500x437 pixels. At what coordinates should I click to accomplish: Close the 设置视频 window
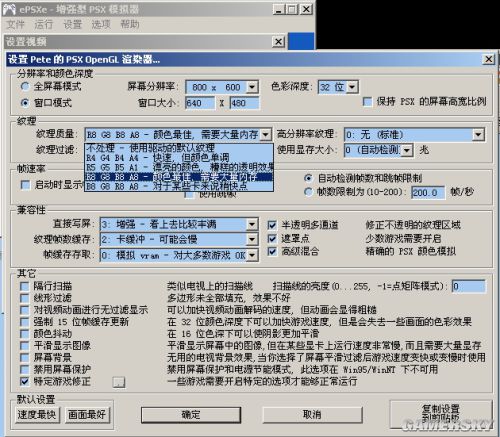click(278, 42)
